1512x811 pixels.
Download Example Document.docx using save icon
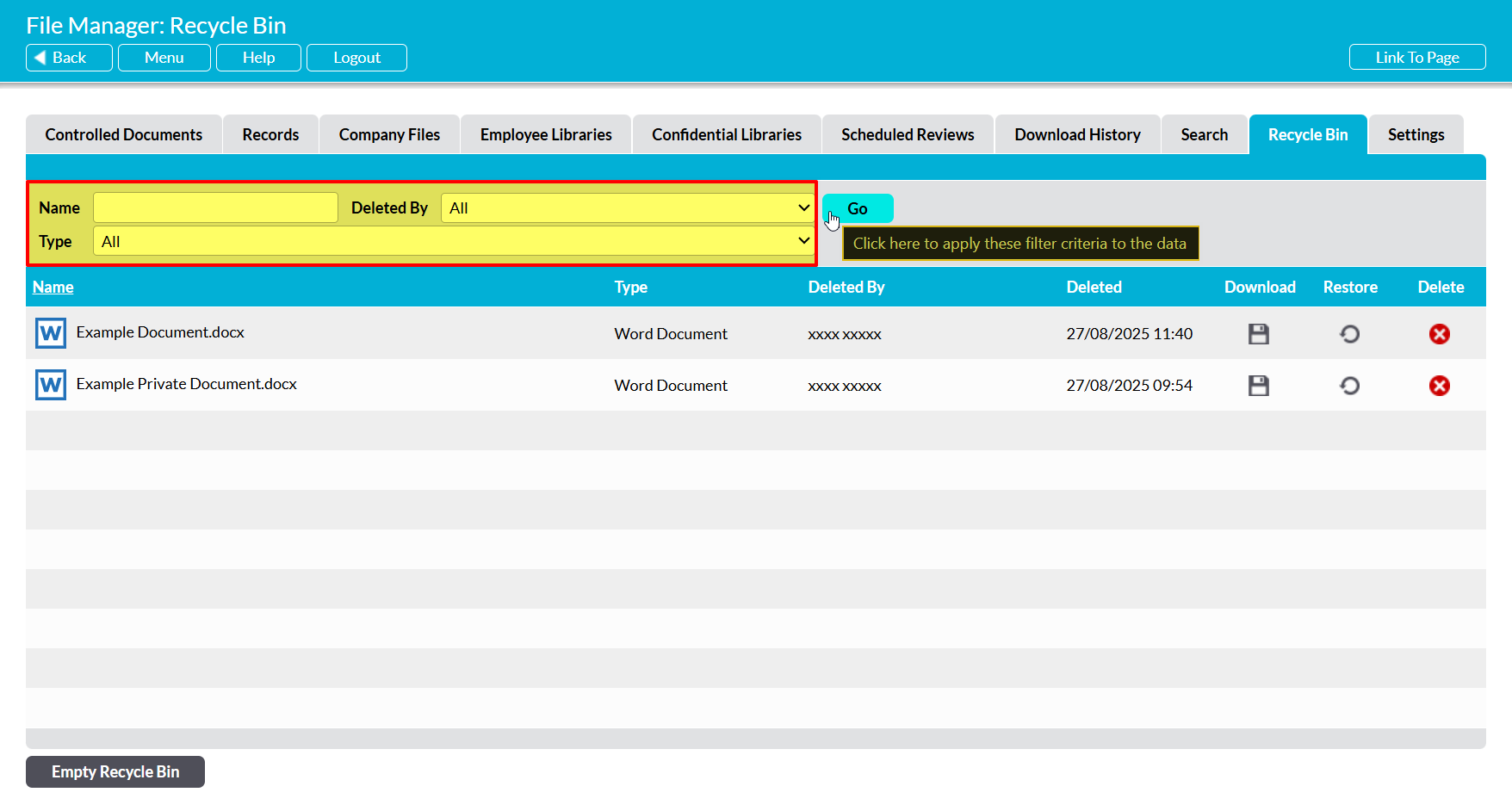click(x=1258, y=334)
